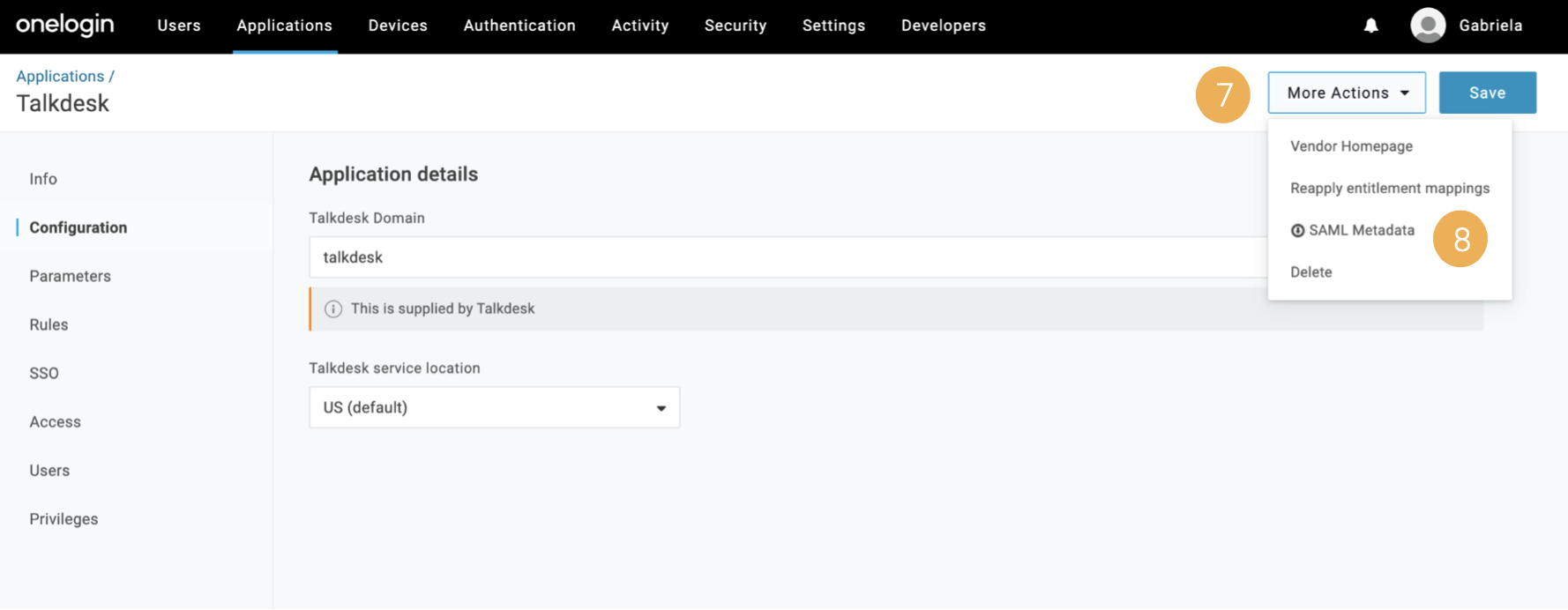Open the Rules tab
The height and width of the screenshot is (610, 1568).
point(49,324)
